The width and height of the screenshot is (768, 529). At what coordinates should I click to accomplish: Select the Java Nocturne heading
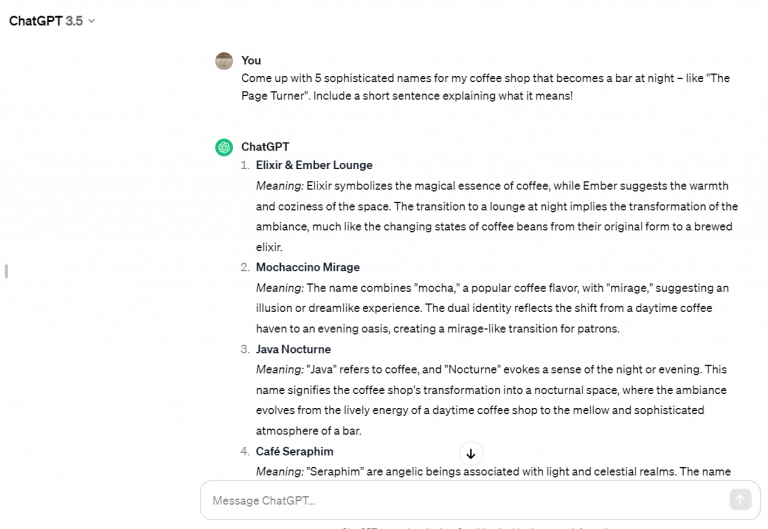(x=293, y=349)
